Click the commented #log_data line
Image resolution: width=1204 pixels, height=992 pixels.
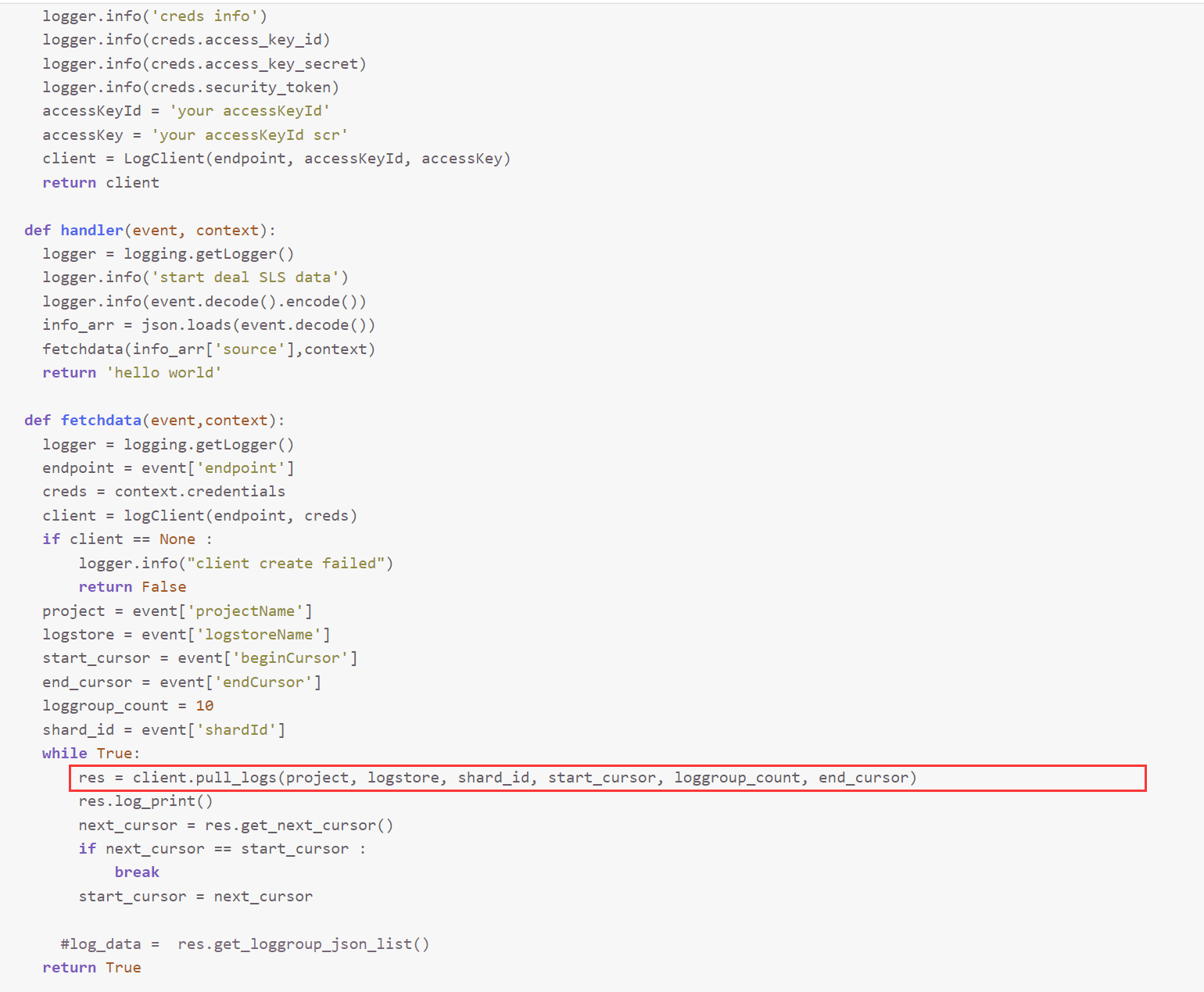coord(245,944)
